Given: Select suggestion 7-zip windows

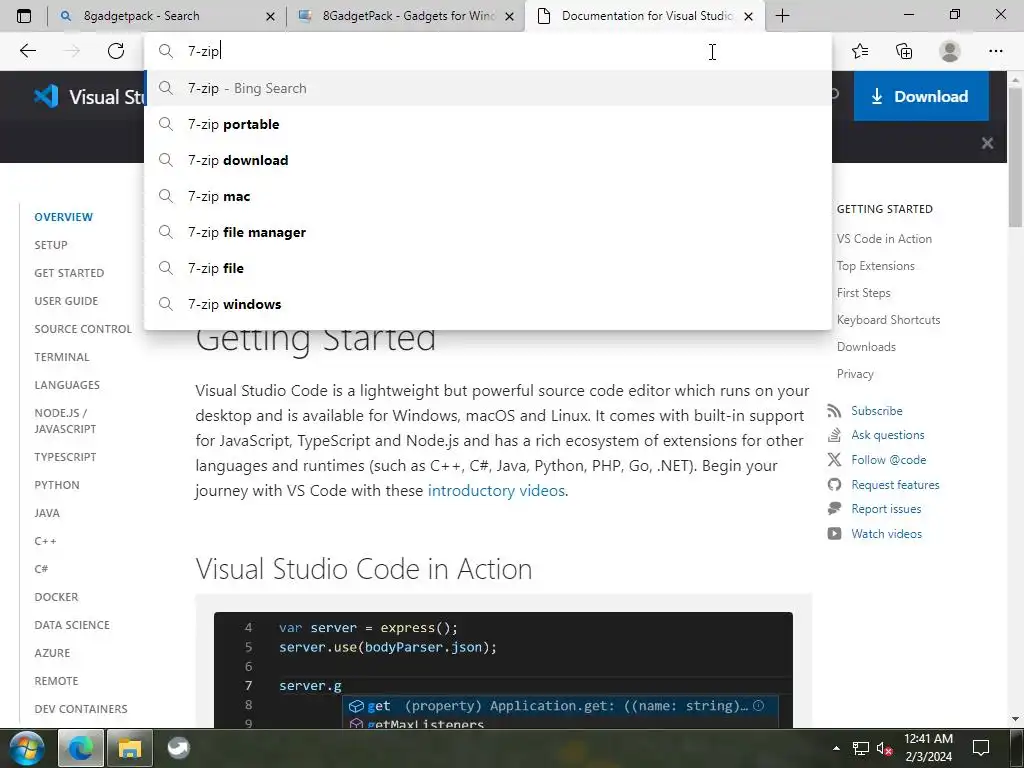Looking at the screenshot, I should (488, 304).
